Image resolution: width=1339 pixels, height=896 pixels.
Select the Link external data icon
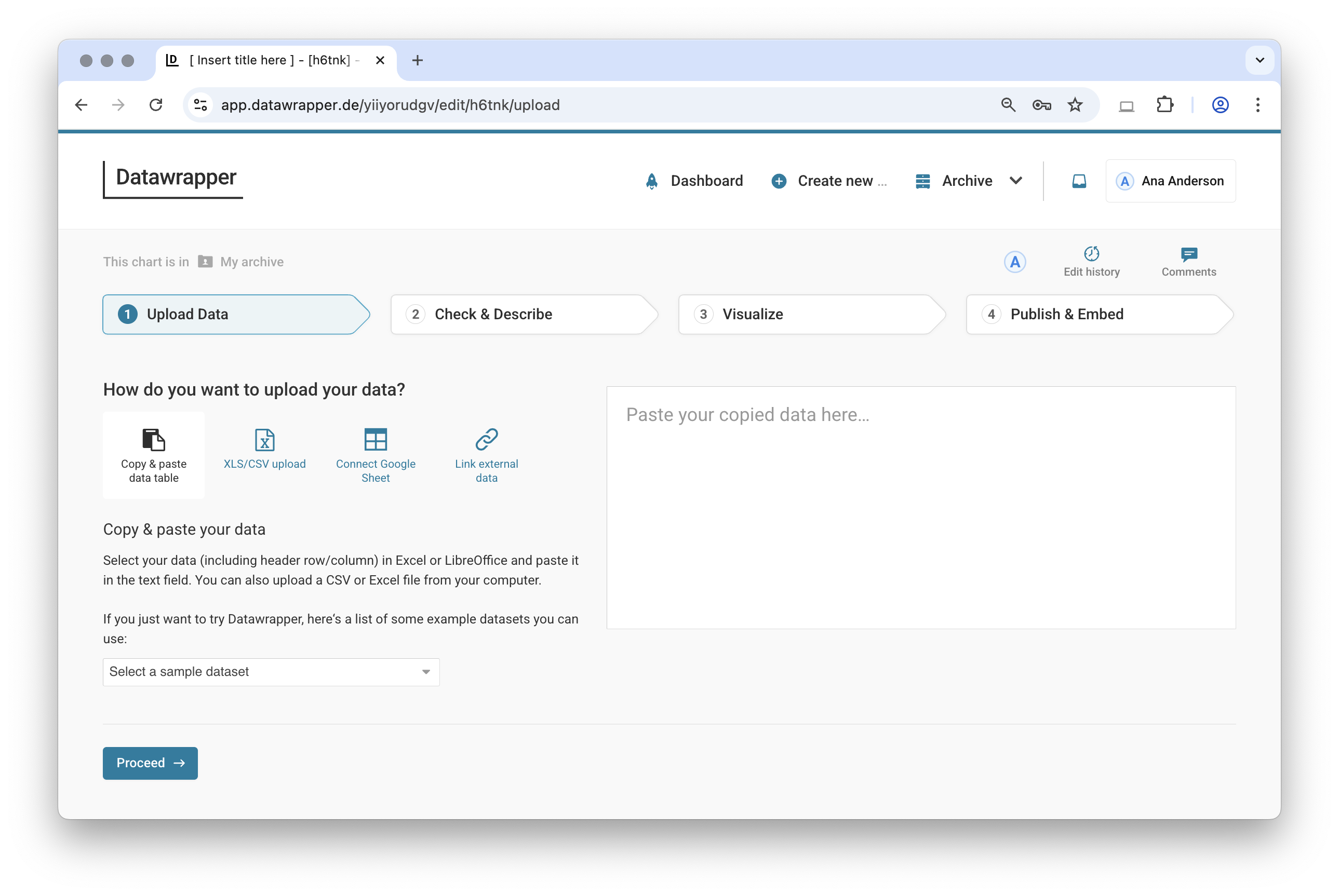[487, 440]
